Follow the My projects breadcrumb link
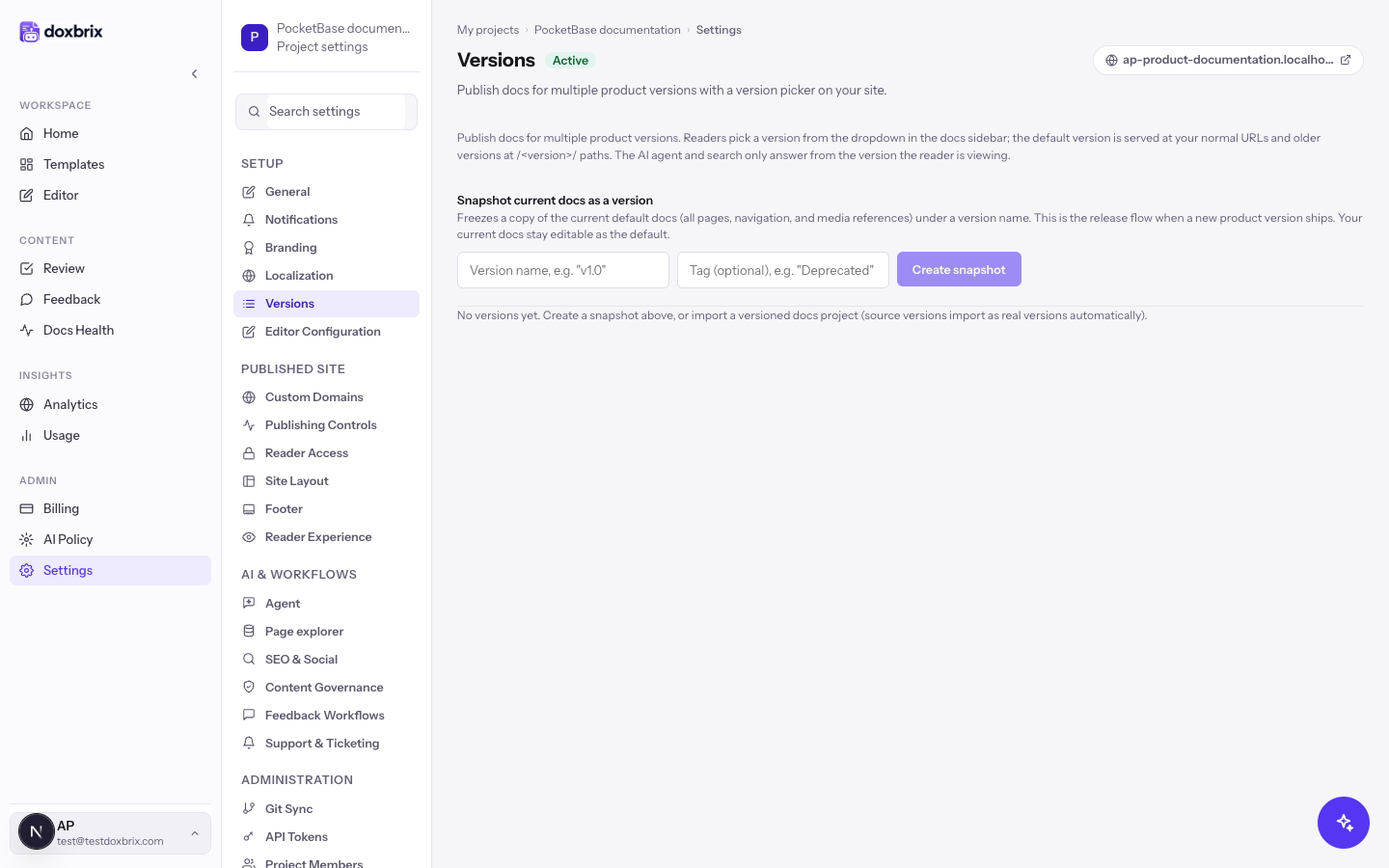 488,30
